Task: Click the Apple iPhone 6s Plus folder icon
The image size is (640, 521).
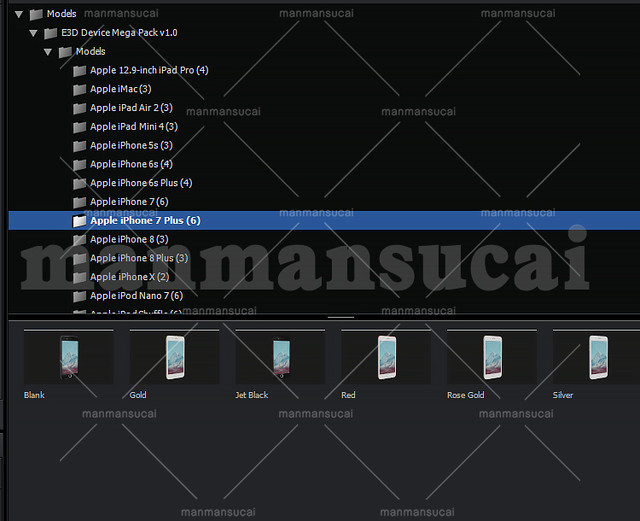Action: [x=79, y=184]
